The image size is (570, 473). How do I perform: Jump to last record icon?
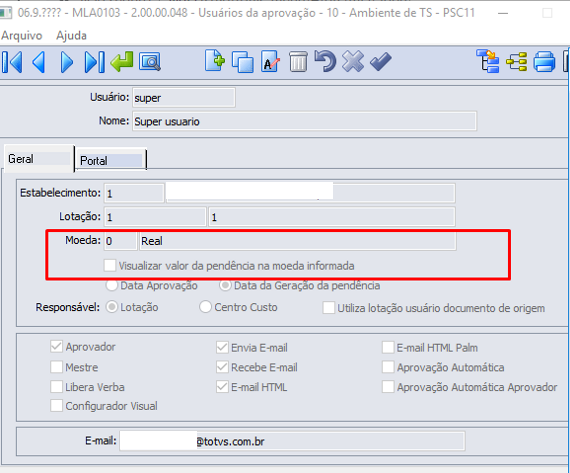(94, 62)
